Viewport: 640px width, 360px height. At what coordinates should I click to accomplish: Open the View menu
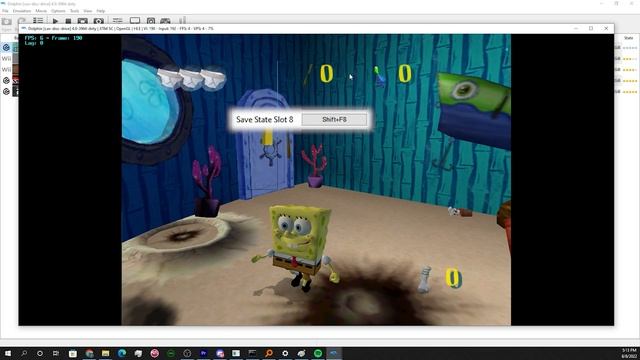tap(87, 11)
